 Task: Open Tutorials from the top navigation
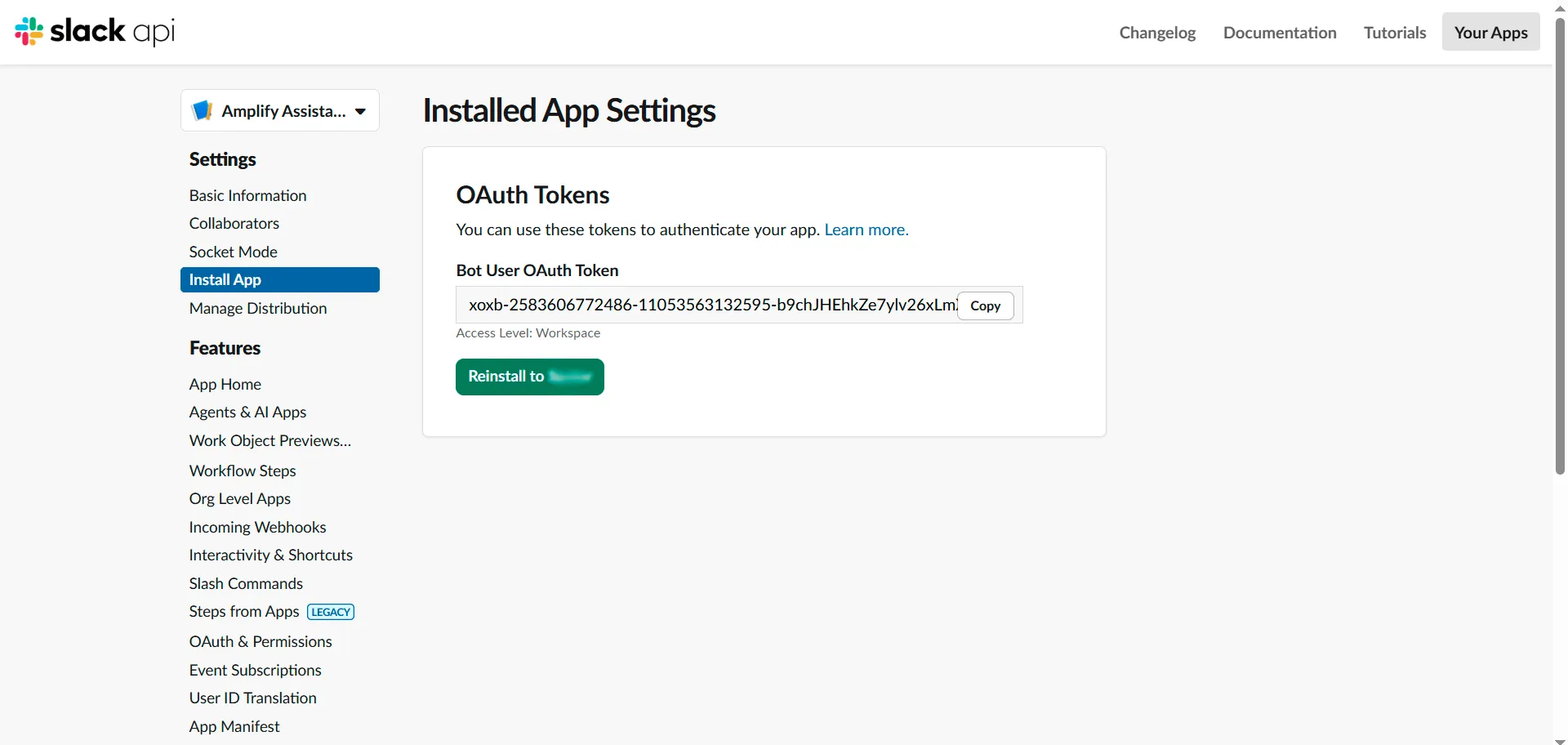pyautogui.click(x=1395, y=33)
